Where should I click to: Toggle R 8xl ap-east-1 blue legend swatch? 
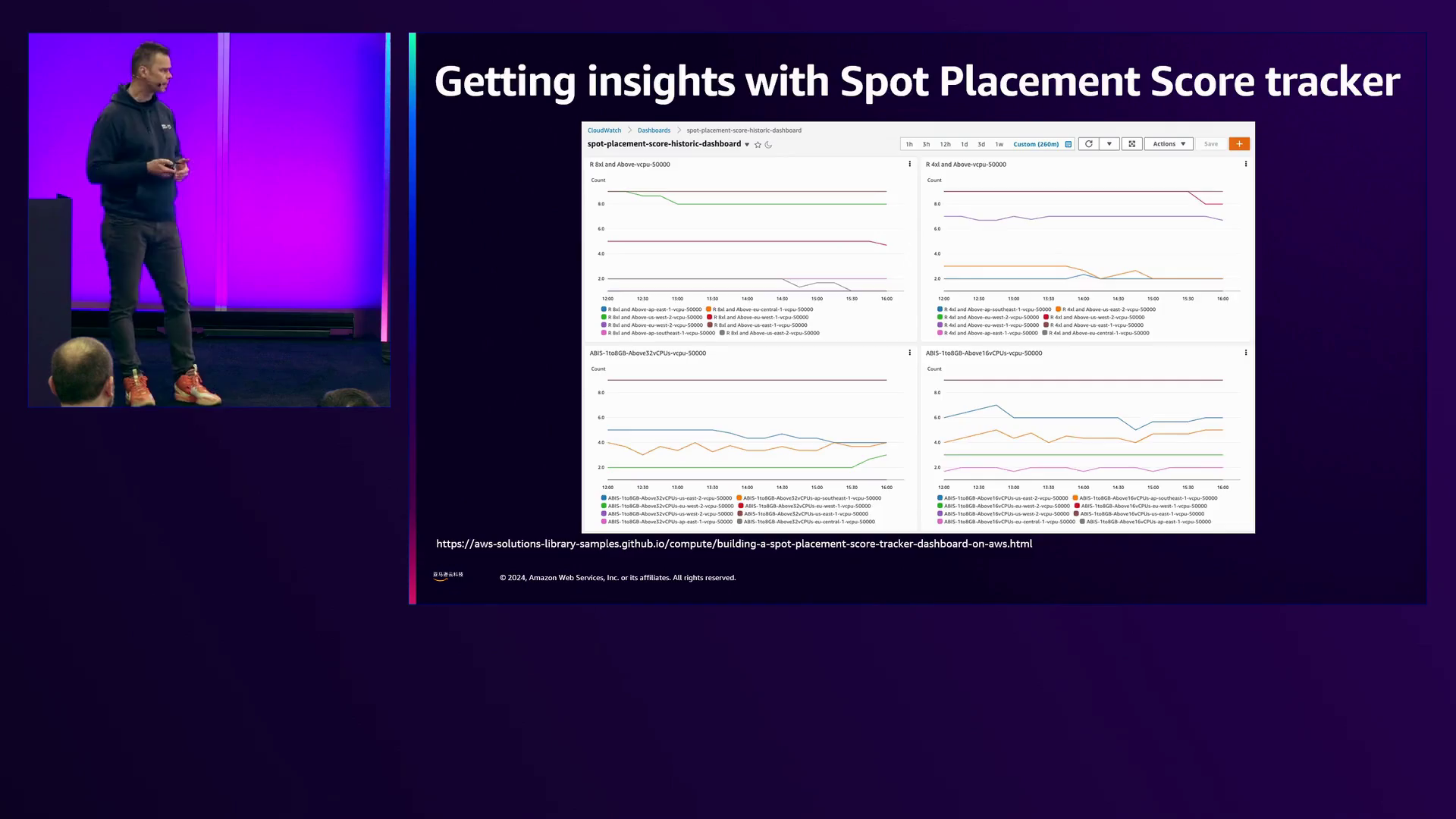604,309
